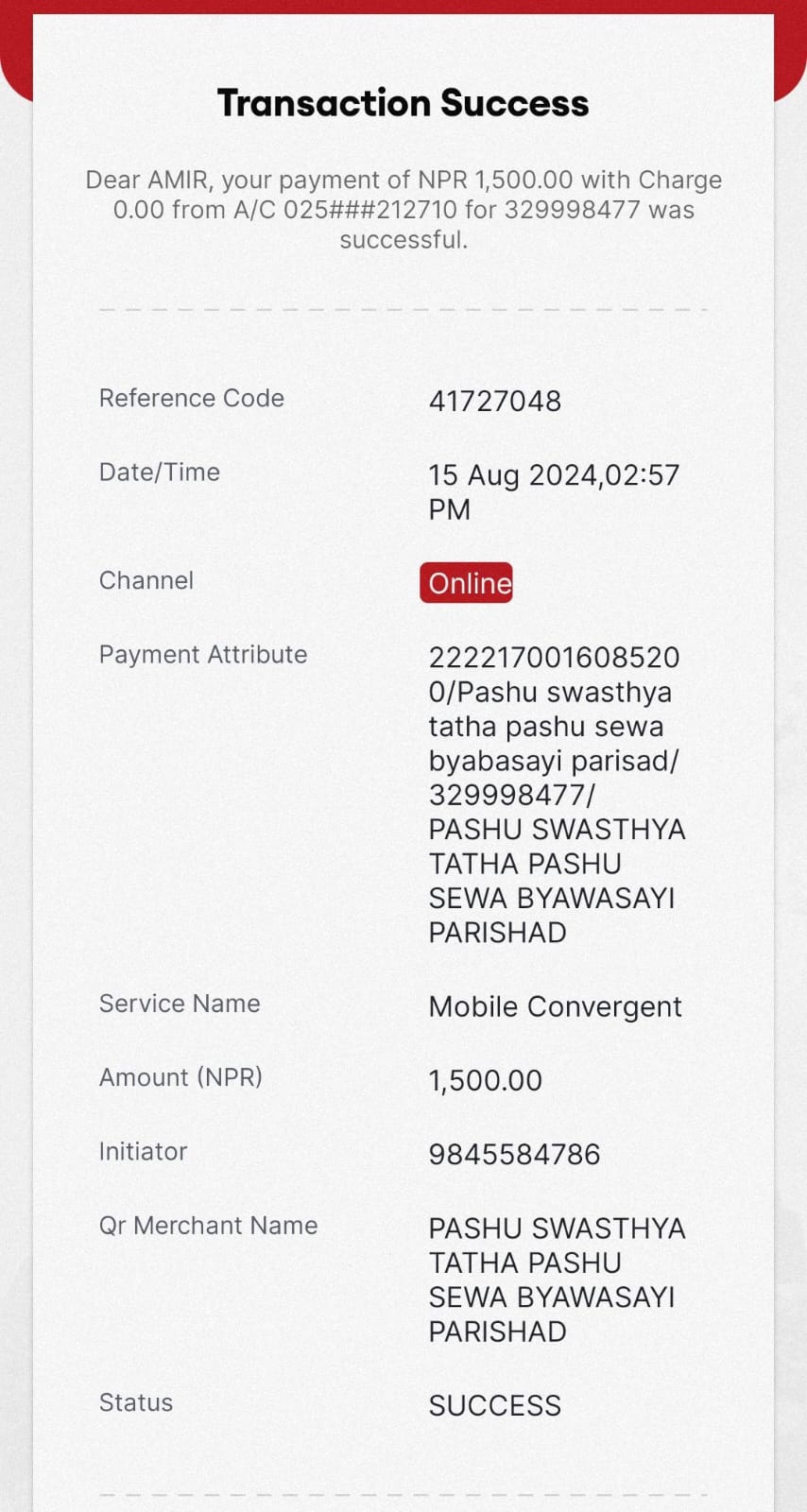The image size is (807, 1512).
Task: Click the Channel label
Action: click(x=146, y=580)
